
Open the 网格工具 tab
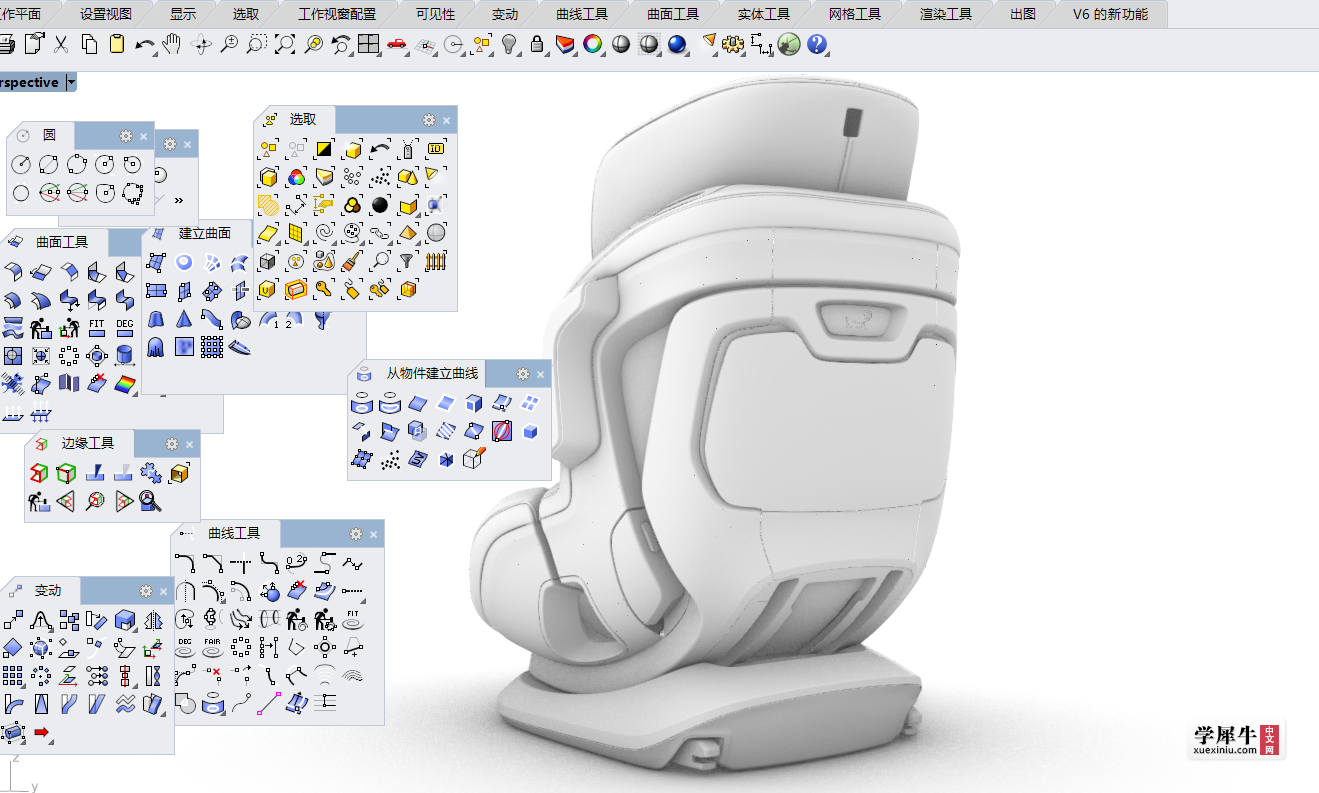pyautogui.click(x=855, y=14)
